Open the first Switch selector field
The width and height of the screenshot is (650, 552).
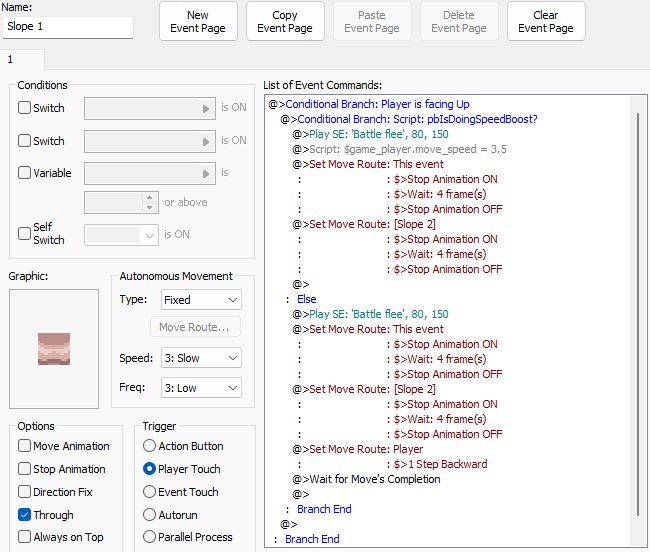(150, 109)
